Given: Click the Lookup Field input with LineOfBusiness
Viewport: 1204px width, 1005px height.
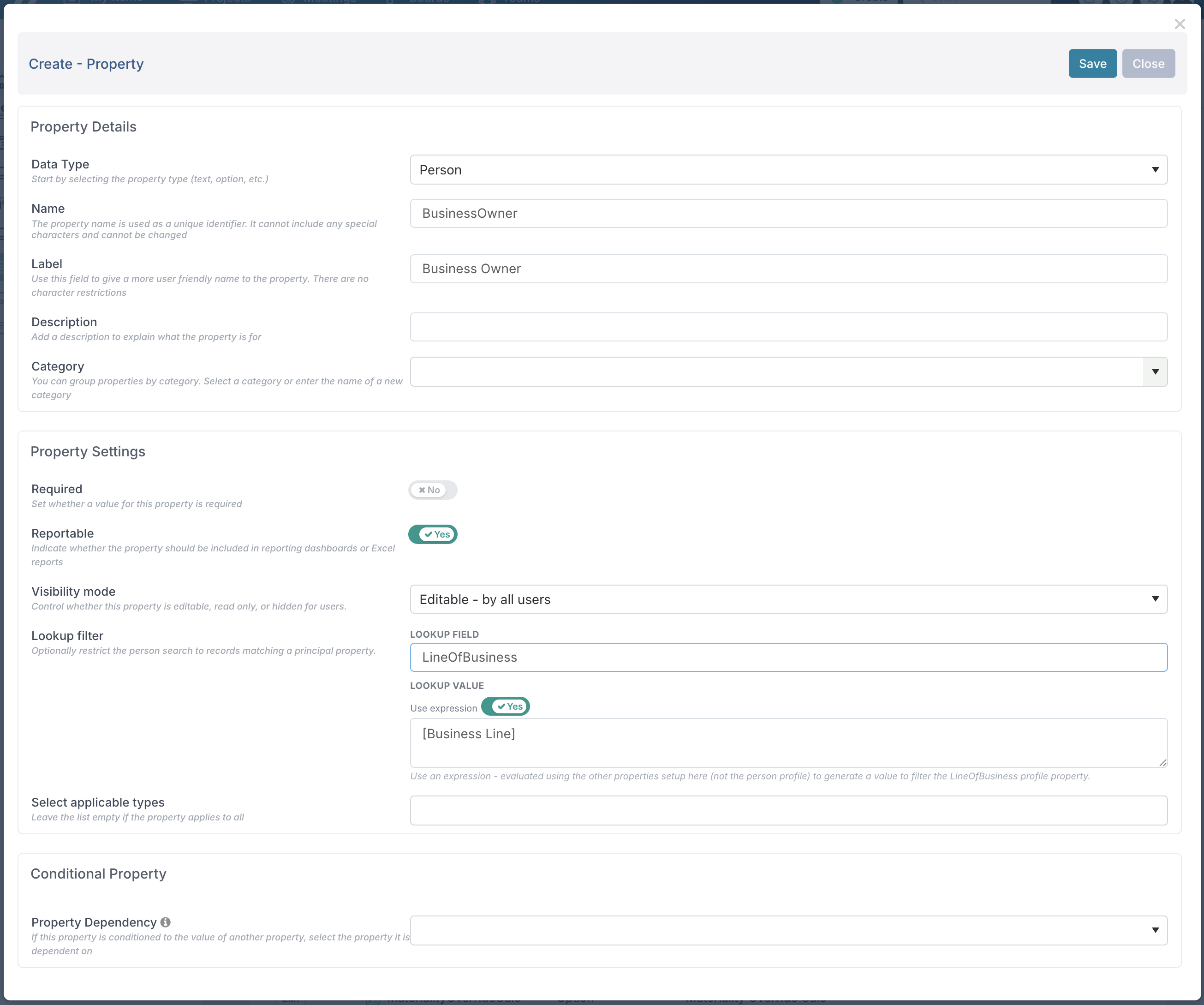Looking at the screenshot, I should pyautogui.click(x=788, y=658).
